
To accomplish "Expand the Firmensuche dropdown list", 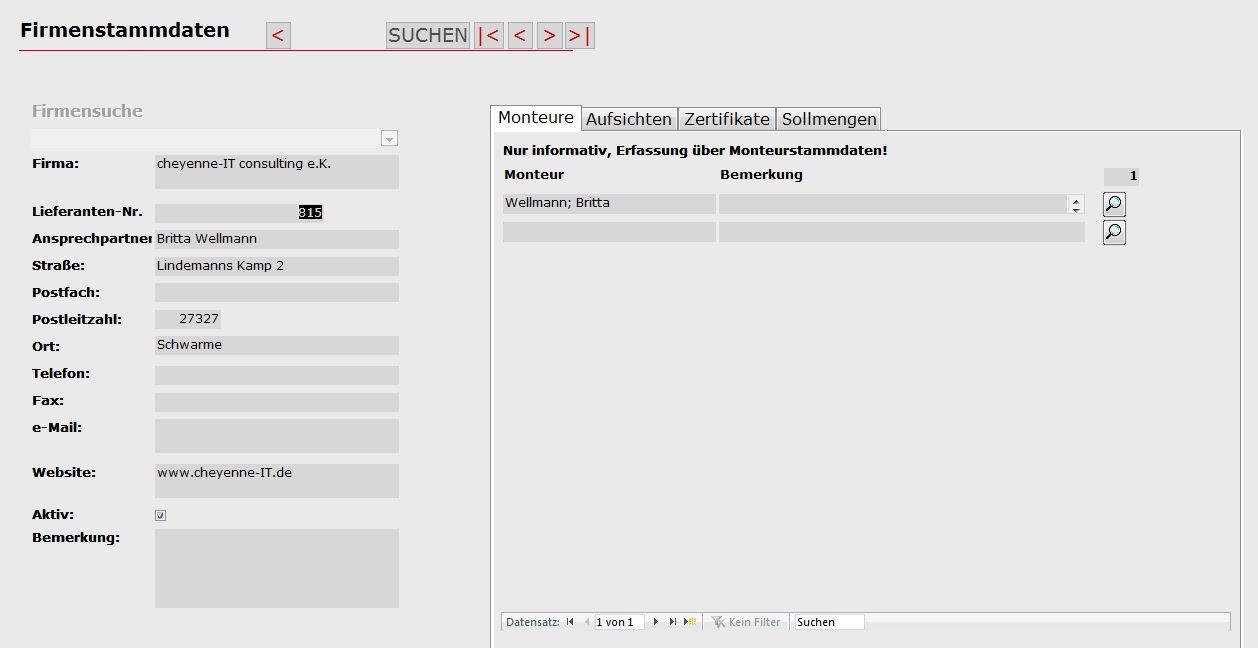I will point(389,139).
